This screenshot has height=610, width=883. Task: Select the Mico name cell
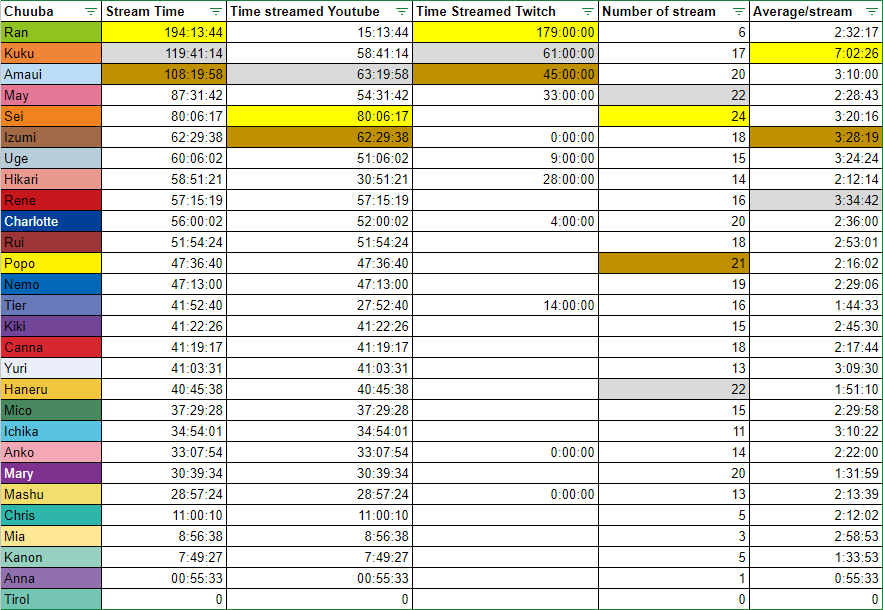(x=51, y=411)
